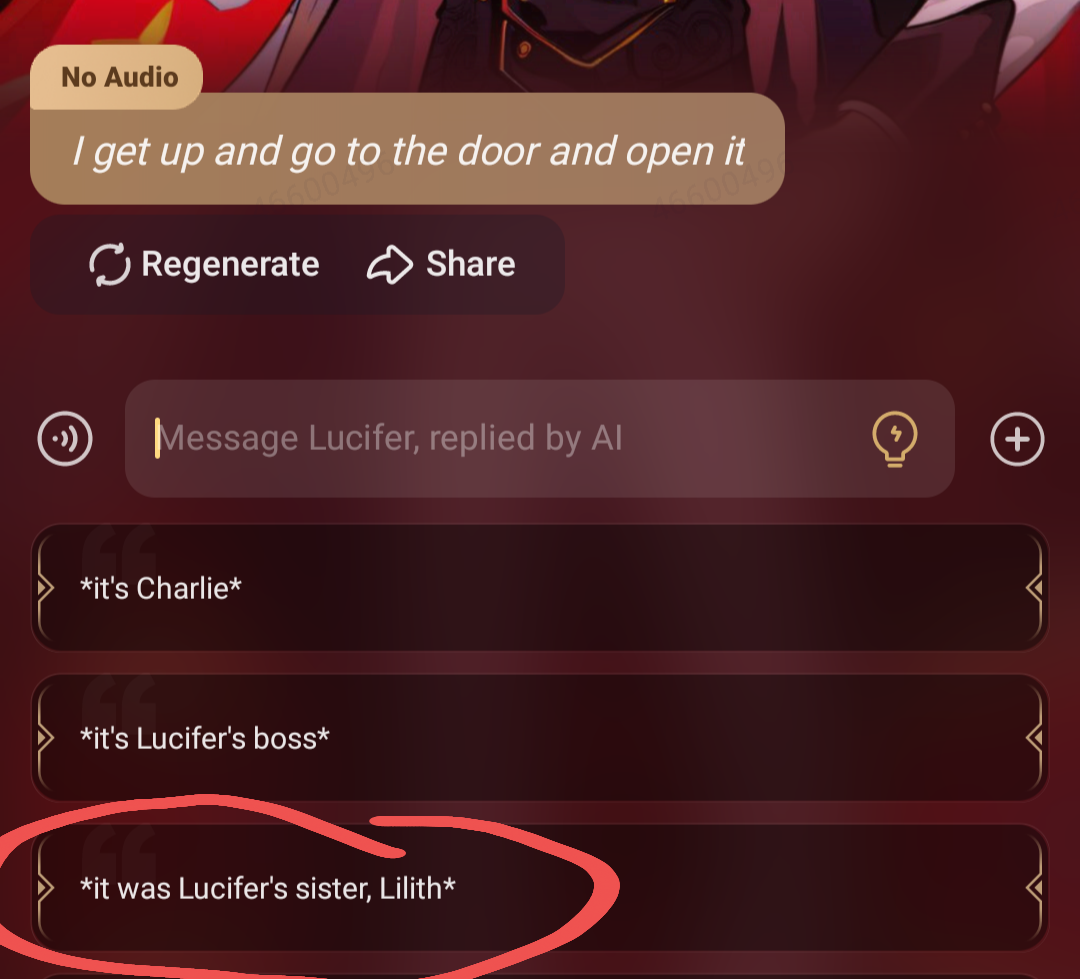The image size is (1080, 979).
Task: Click the Share text label
Action: click(x=470, y=264)
